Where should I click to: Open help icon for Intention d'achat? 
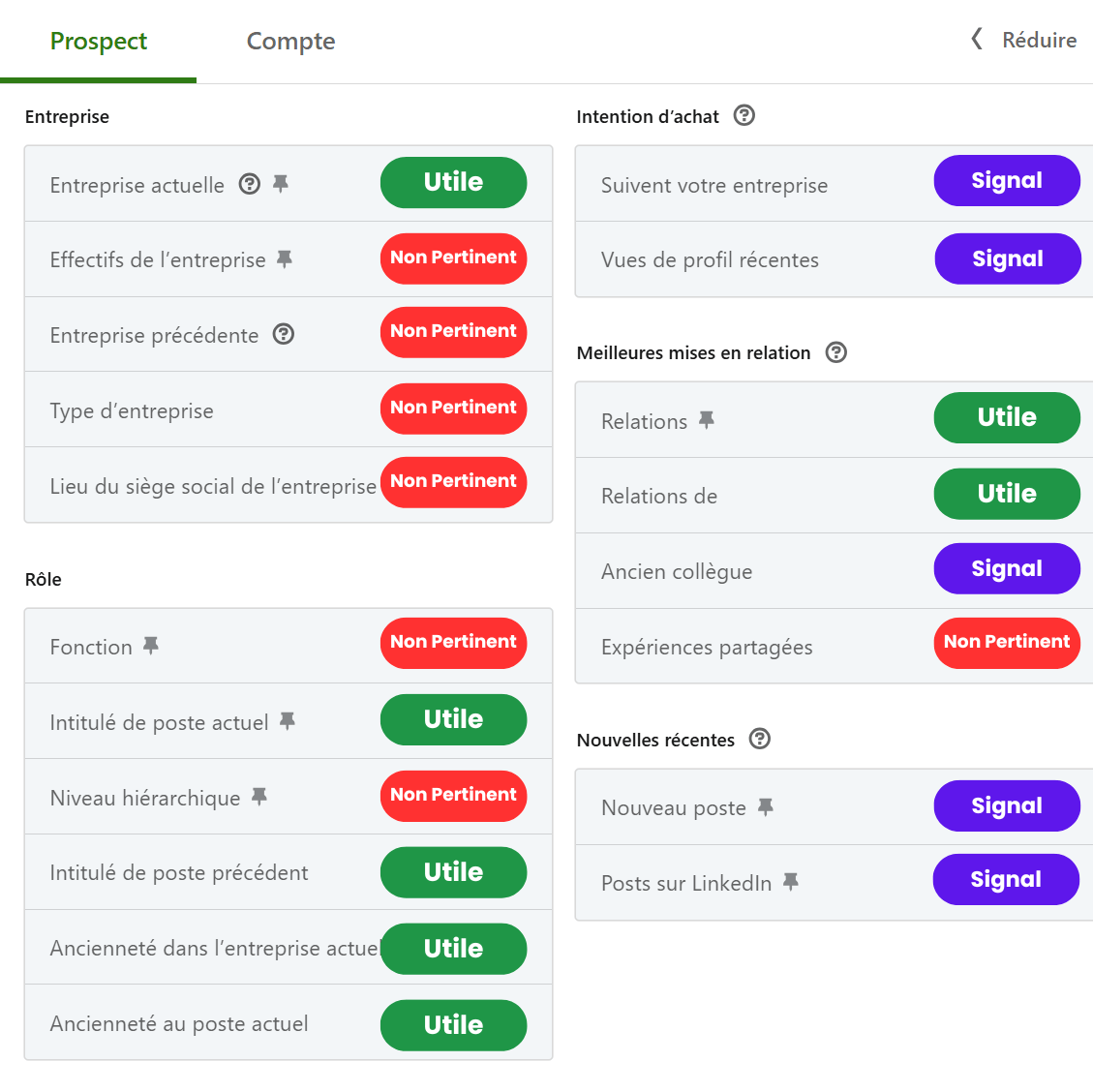pos(744,115)
